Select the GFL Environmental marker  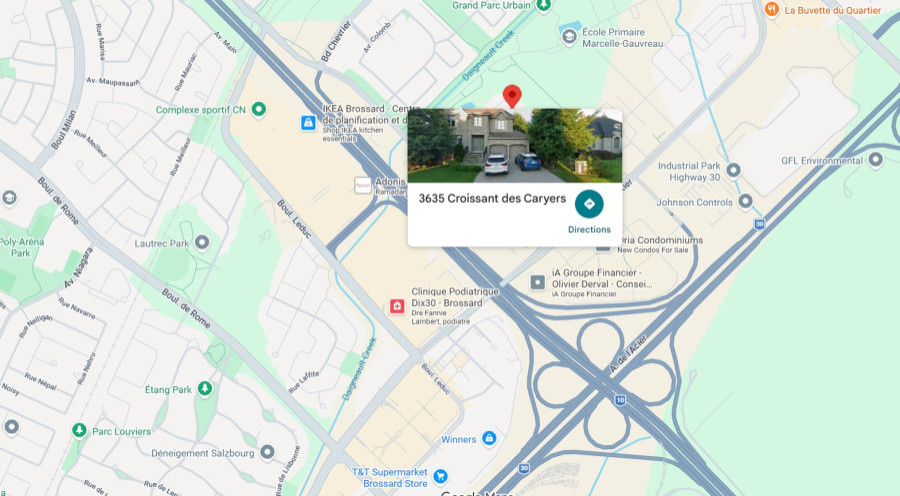pyautogui.click(x=875, y=160)
